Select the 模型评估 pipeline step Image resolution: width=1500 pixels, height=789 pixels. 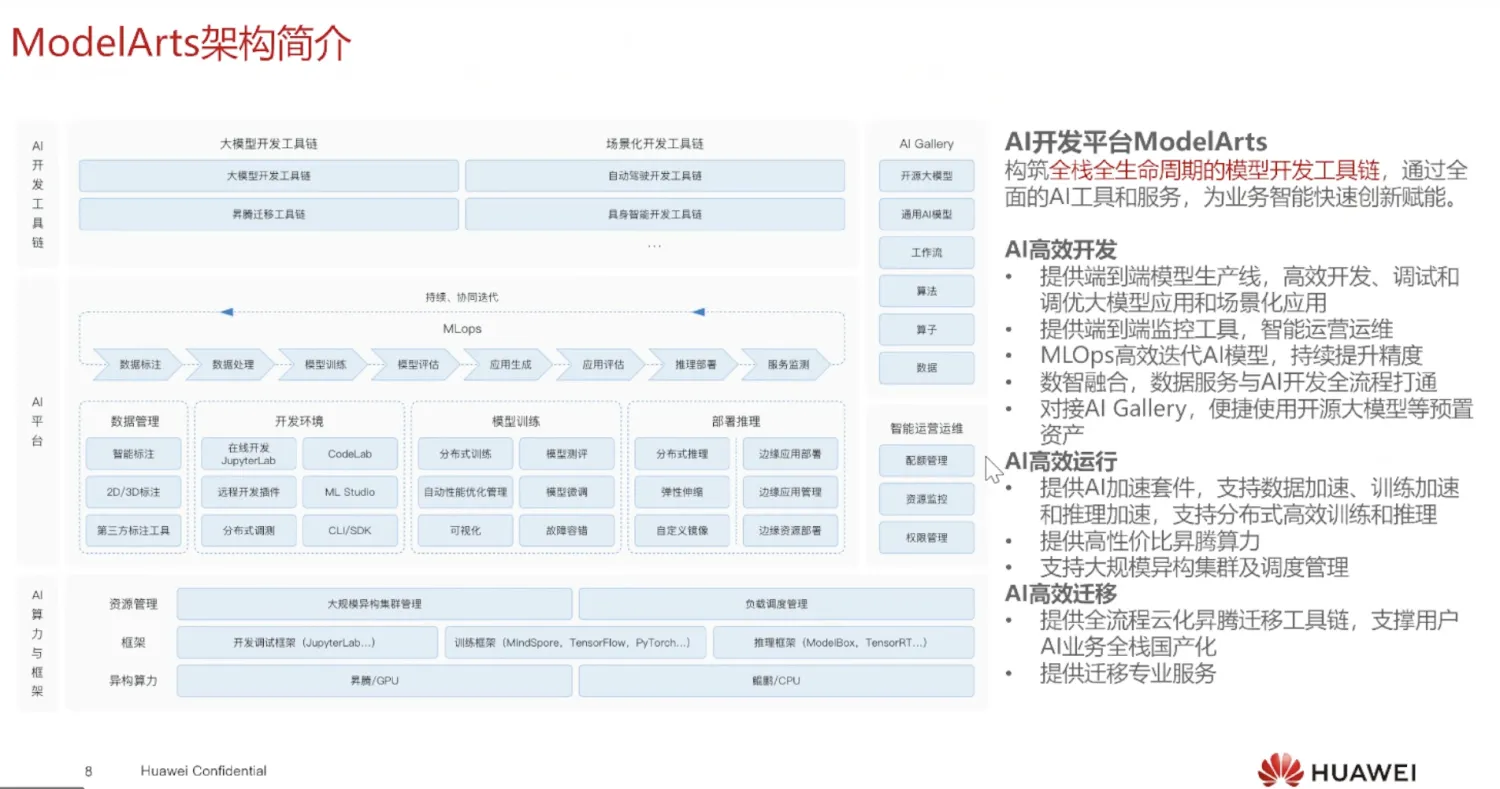[418, 365]
